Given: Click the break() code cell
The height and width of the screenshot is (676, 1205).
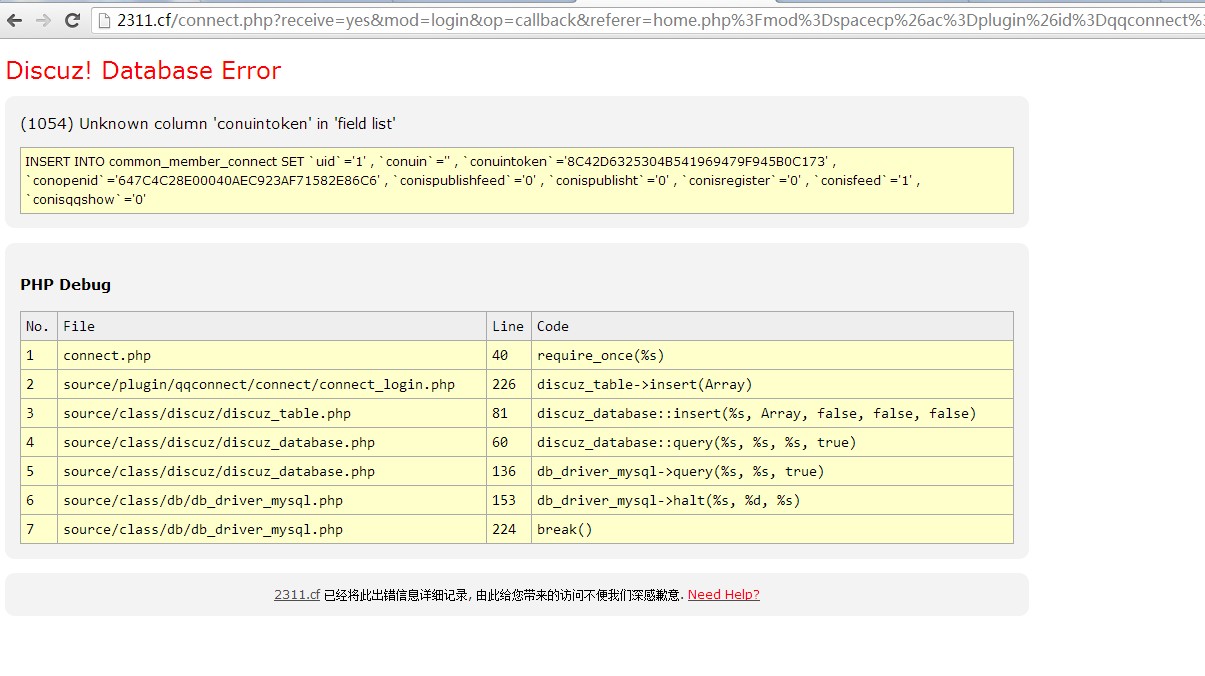Looking at the screenshot, I should (x=565, y=529).
